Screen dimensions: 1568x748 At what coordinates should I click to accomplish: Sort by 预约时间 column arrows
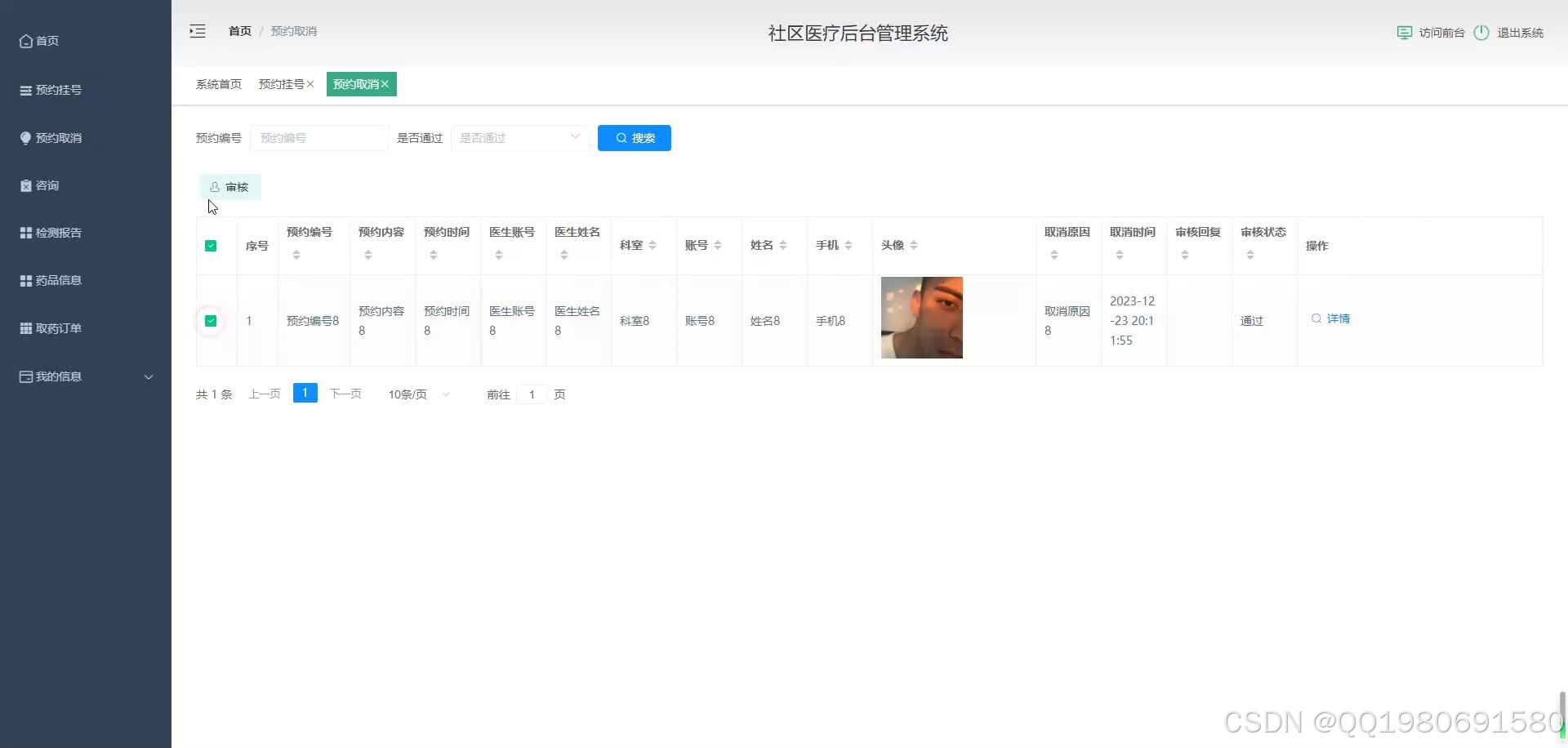point(434,255)
